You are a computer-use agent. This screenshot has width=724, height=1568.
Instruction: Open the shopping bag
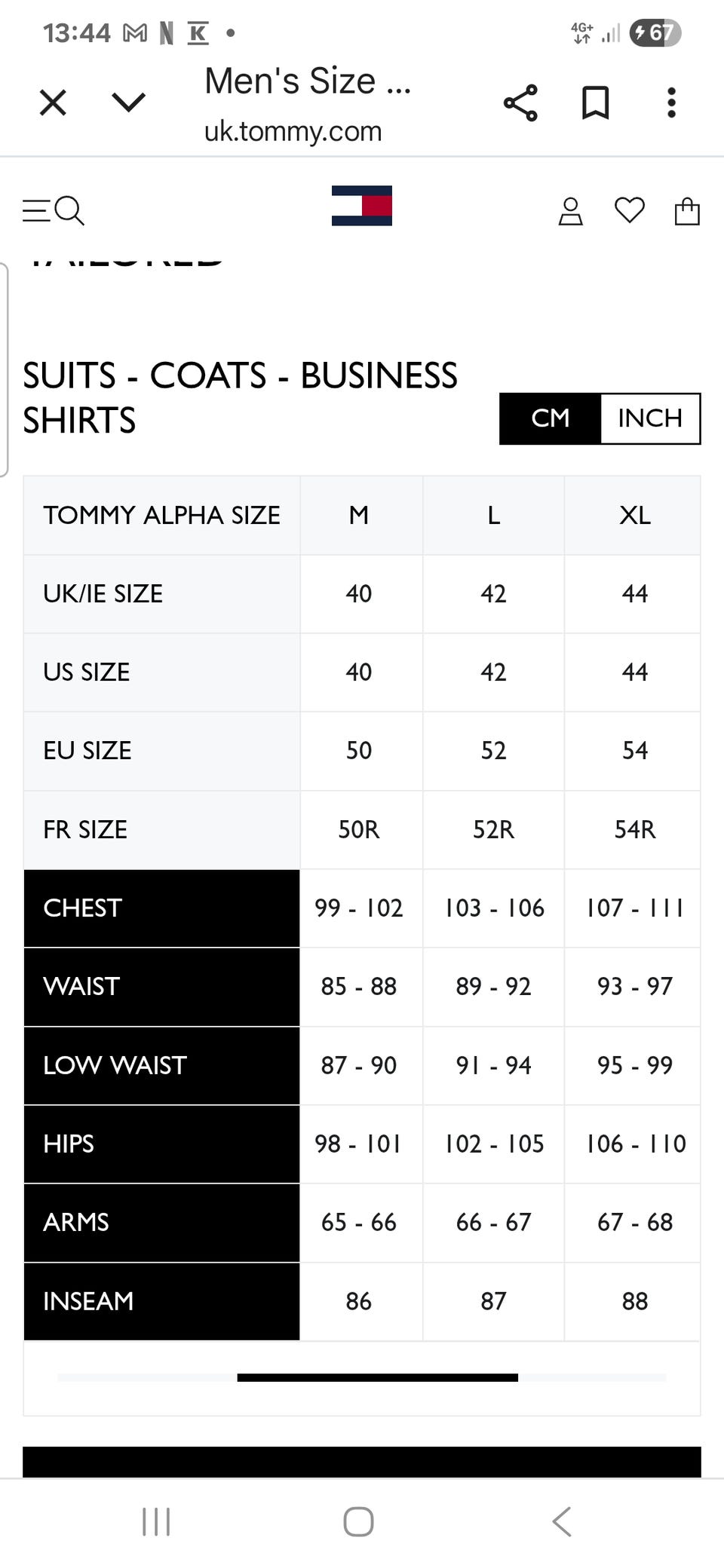click(x=686, y=211)
